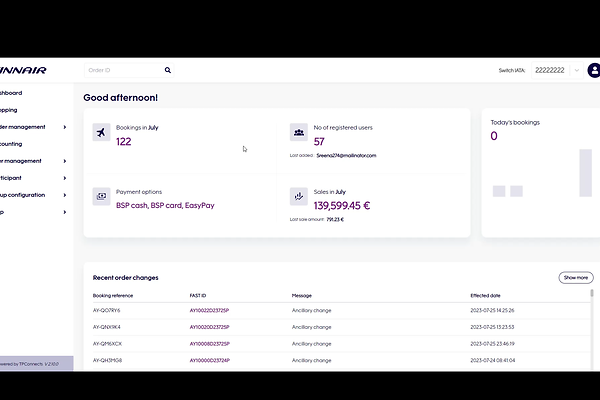This screenshot has width=600, height=400.
Task: Open FAST ID AY10022D2372SP link
Action: tap(210, 311)
